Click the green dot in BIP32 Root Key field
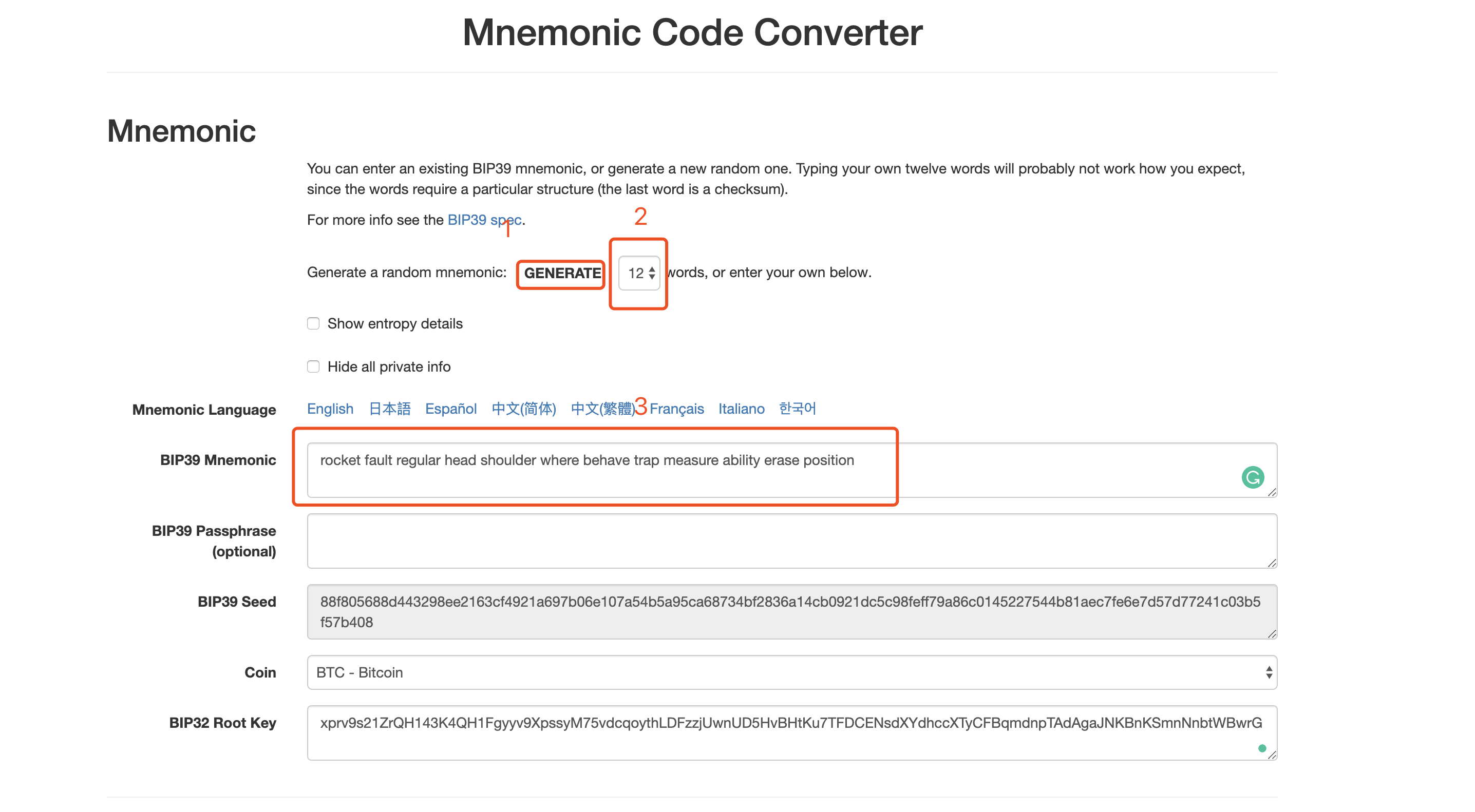This screenshot has width=1475, height=812. 1261,748
